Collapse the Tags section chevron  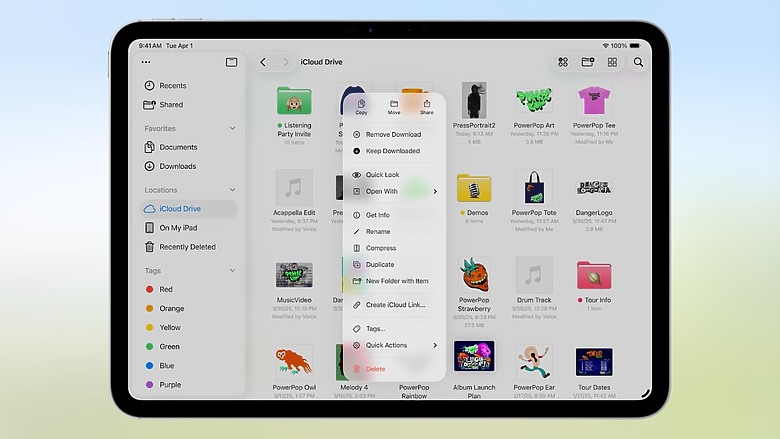tap(232, 270)
